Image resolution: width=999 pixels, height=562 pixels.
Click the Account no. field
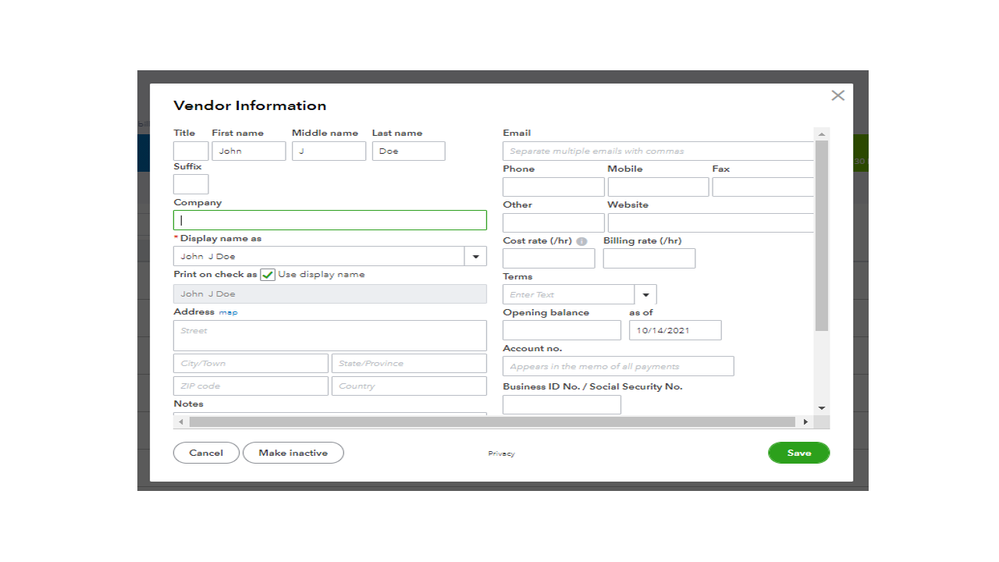pos(618,366)
